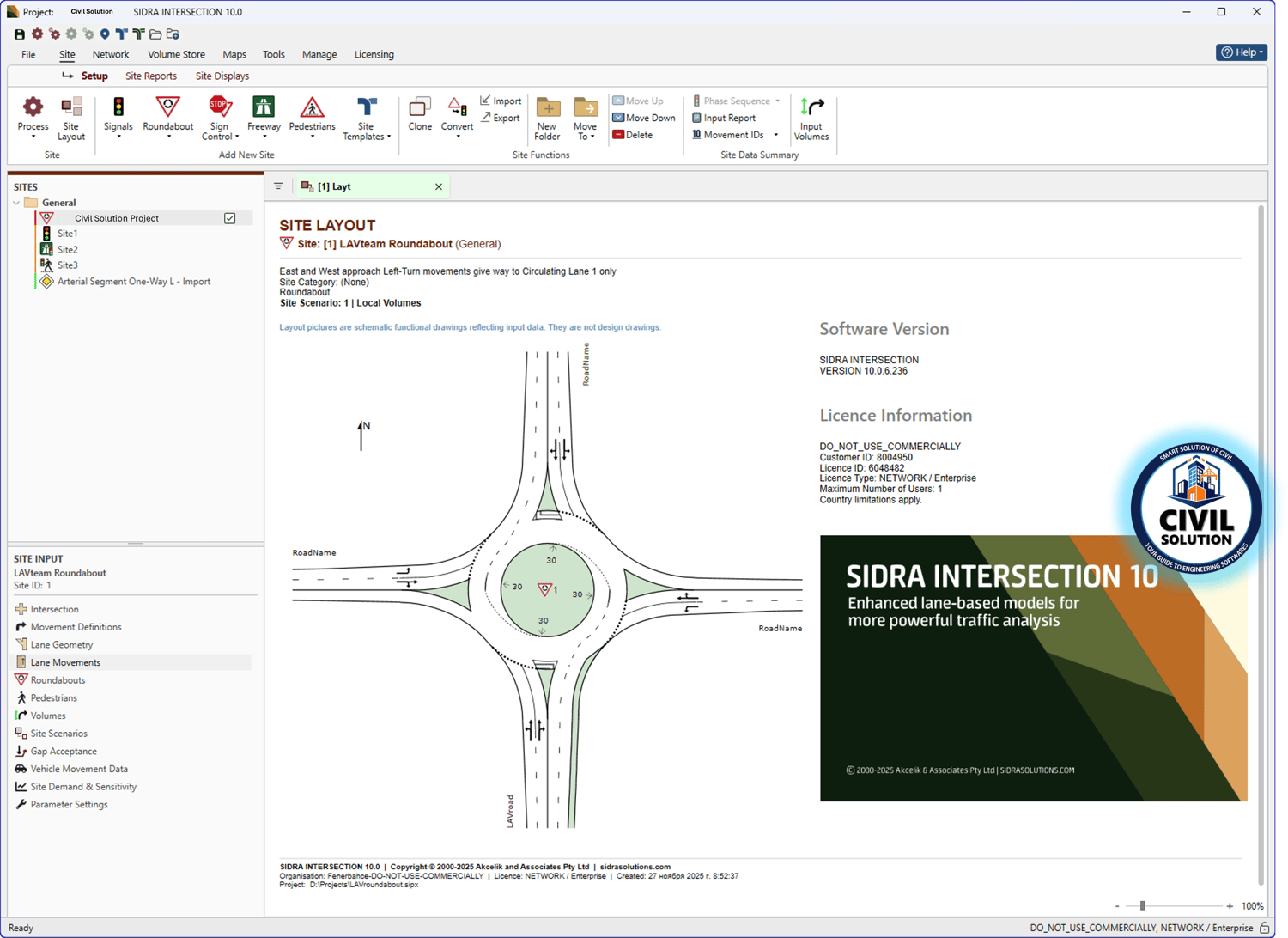Open the Help dropdown menu

(x=1242, y=52)
